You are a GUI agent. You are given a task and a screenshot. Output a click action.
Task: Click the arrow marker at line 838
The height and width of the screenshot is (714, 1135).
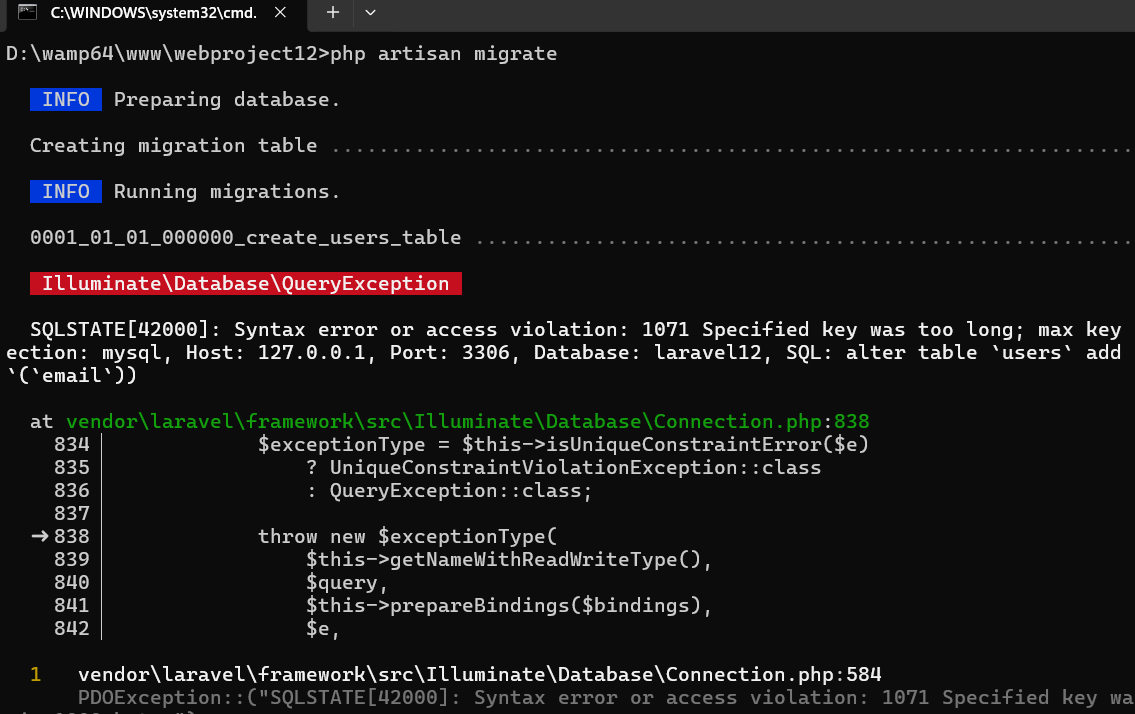click(x=40, y=536)
